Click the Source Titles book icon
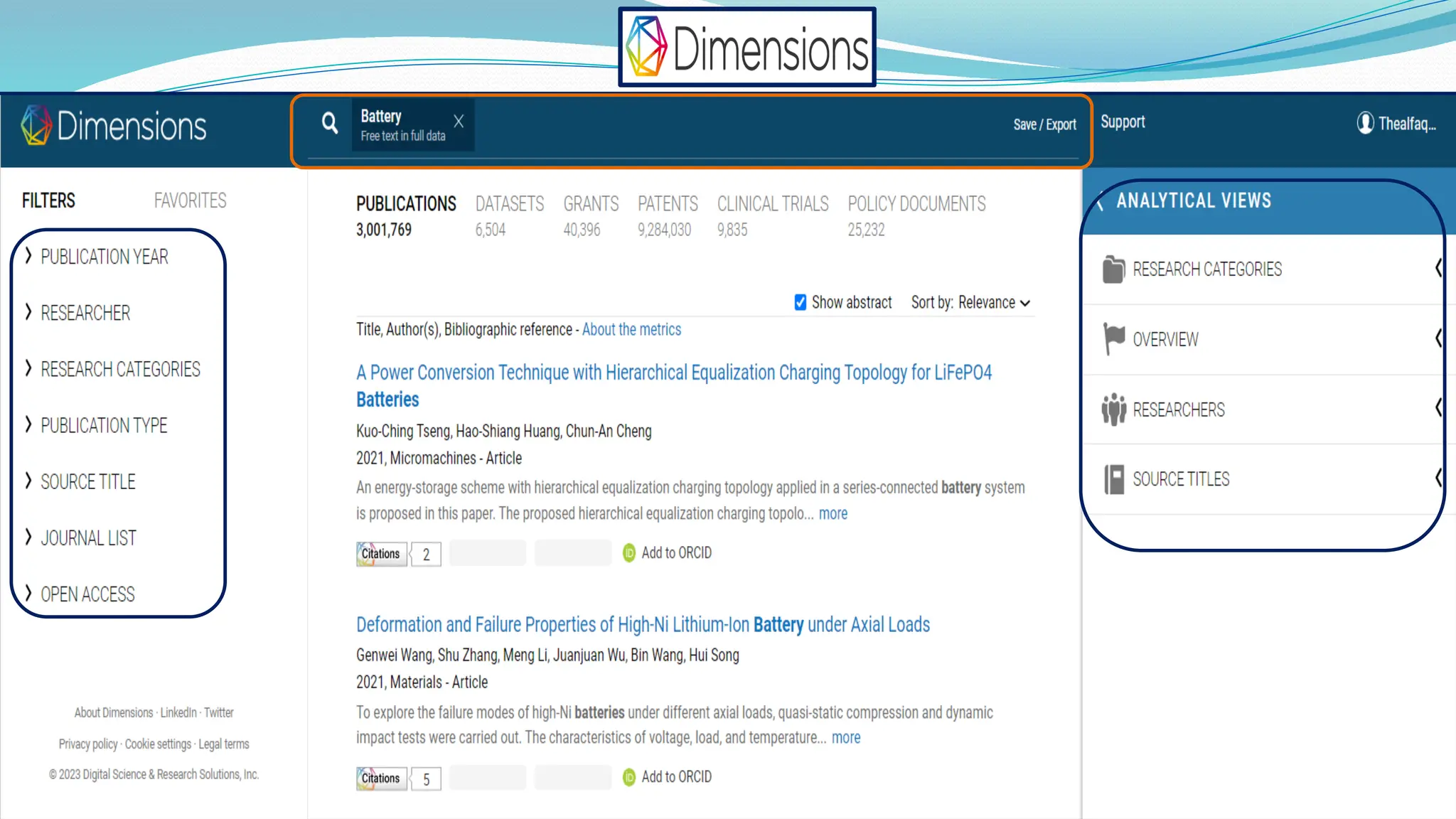The width and height of the screenshot is (1456, 819). (x=1113, y=479)
